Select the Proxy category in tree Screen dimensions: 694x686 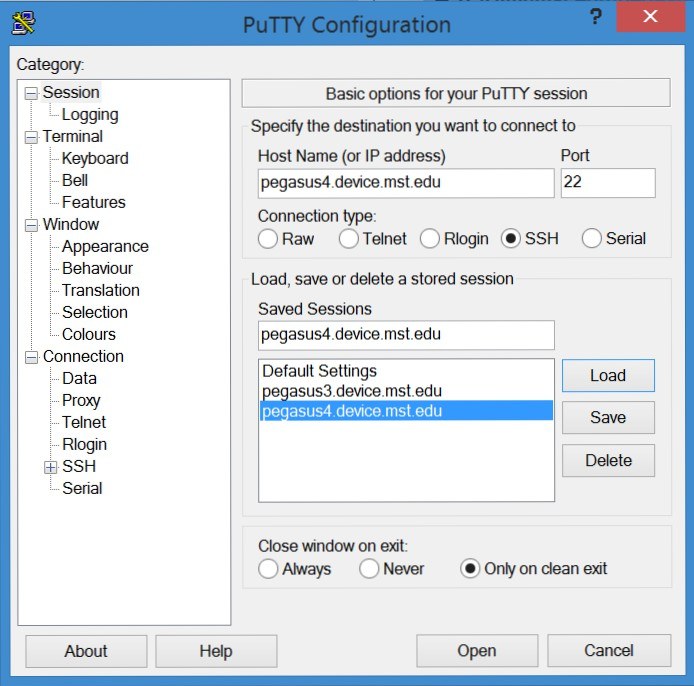[81, 400]
